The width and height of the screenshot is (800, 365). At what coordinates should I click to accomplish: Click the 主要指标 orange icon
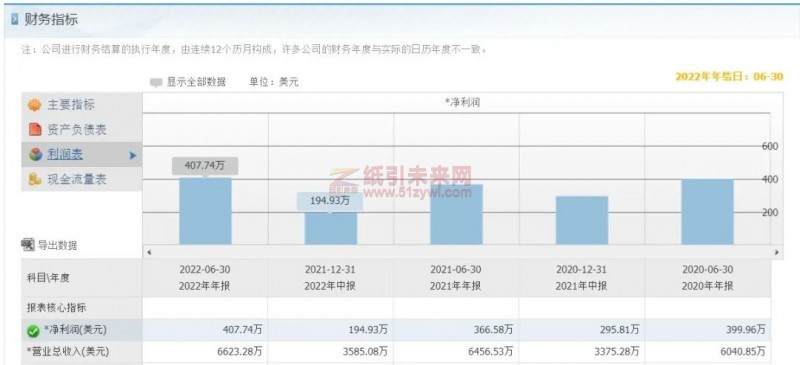pyautogui.click(x=34, y=105)
